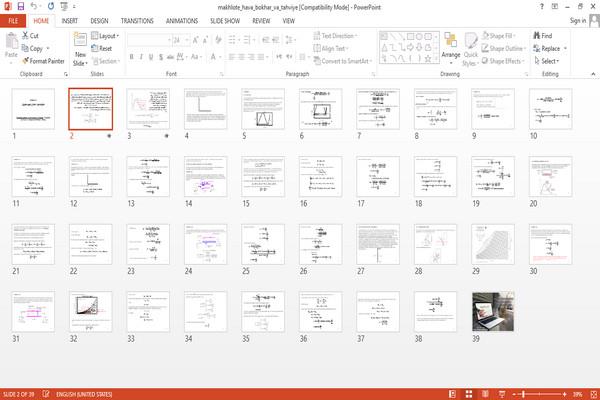Open the Paragraph dialog launcher
This screenshot has width=600, height=400.
click(373, 74)
